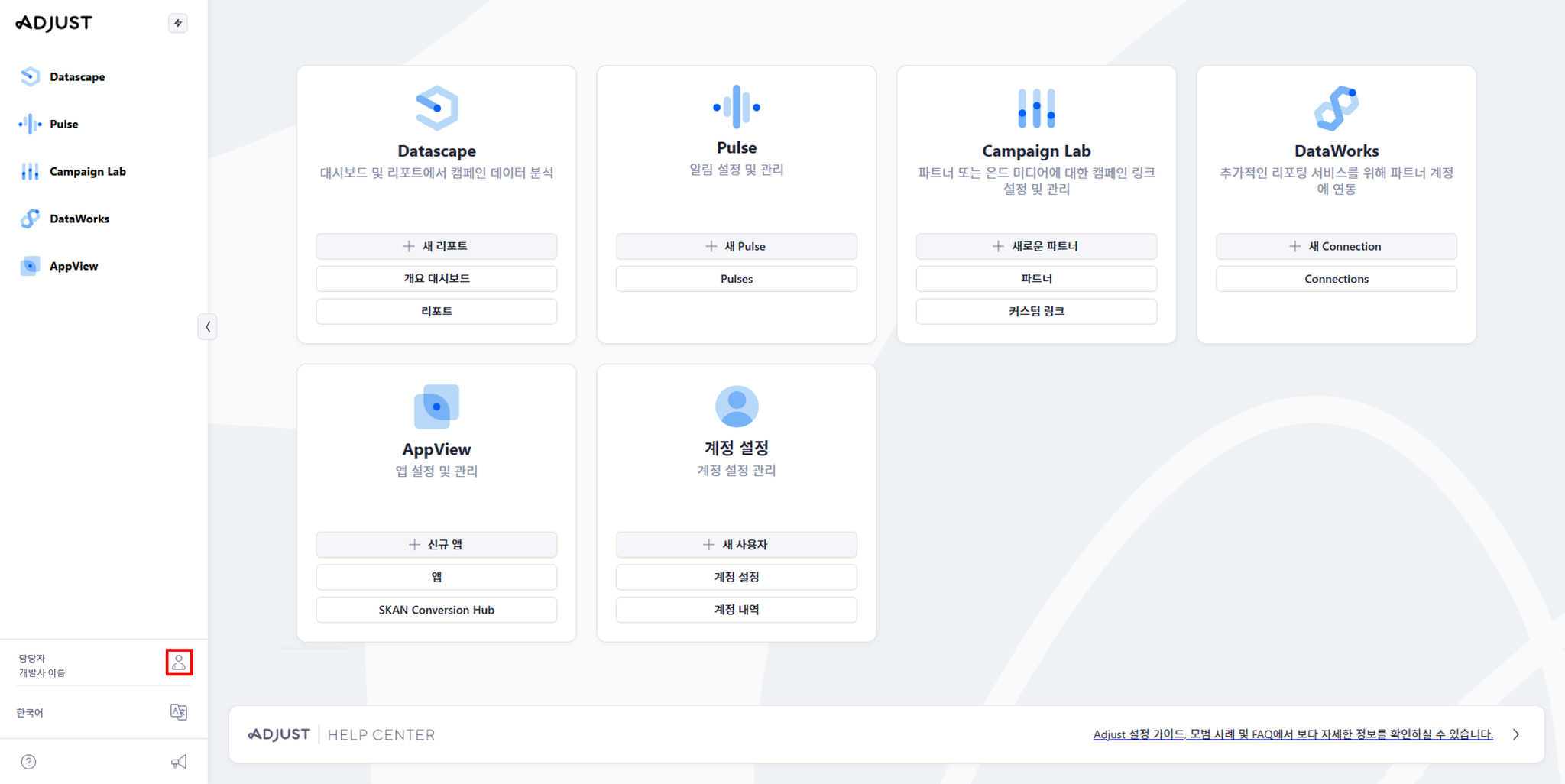Open the 개요 대시보드 button

436,279
